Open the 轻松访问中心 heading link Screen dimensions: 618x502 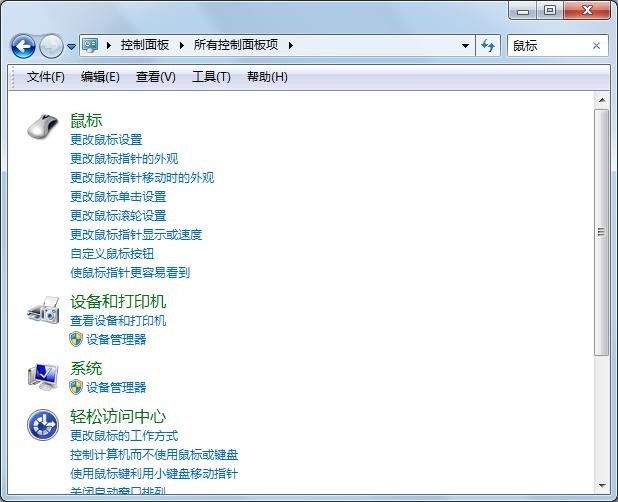click(118, 416)
